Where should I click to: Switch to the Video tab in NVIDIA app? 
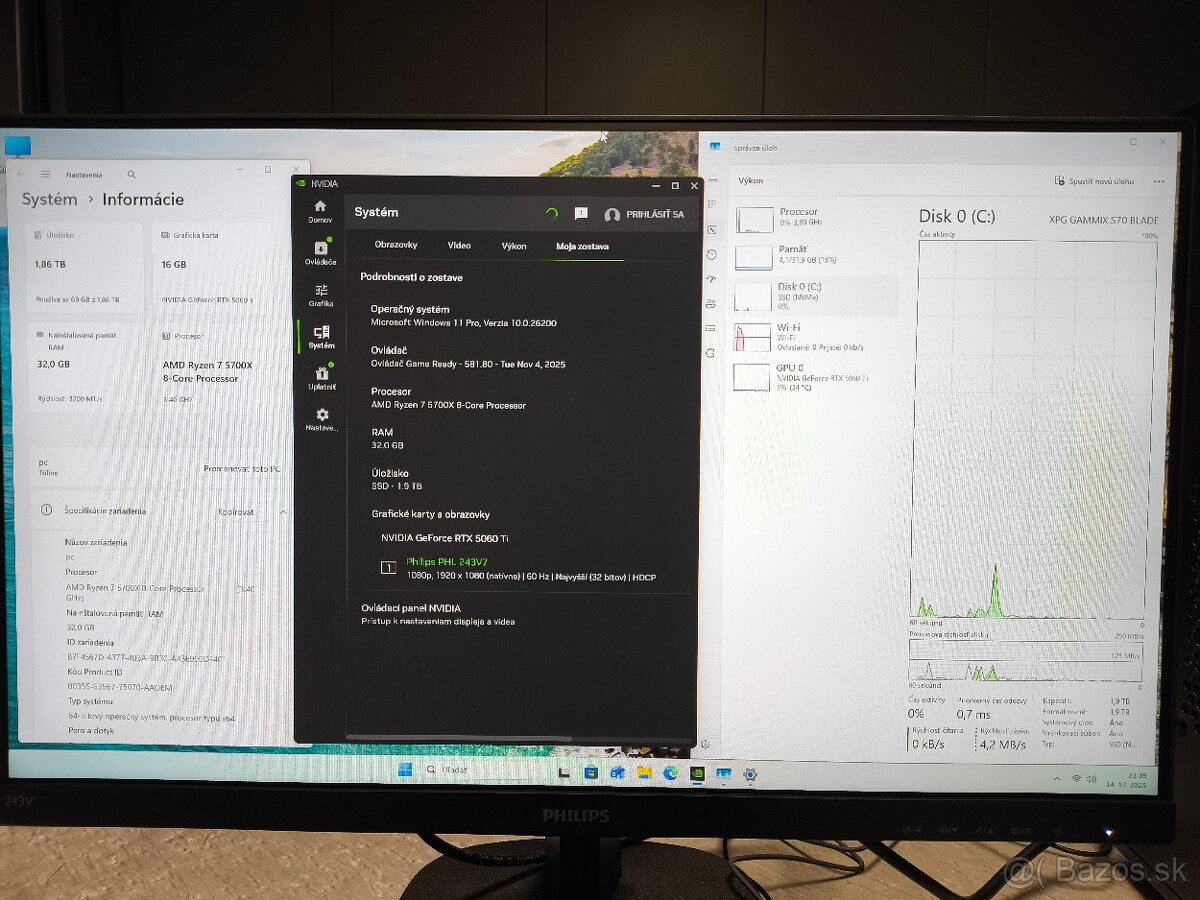[459, 245]
